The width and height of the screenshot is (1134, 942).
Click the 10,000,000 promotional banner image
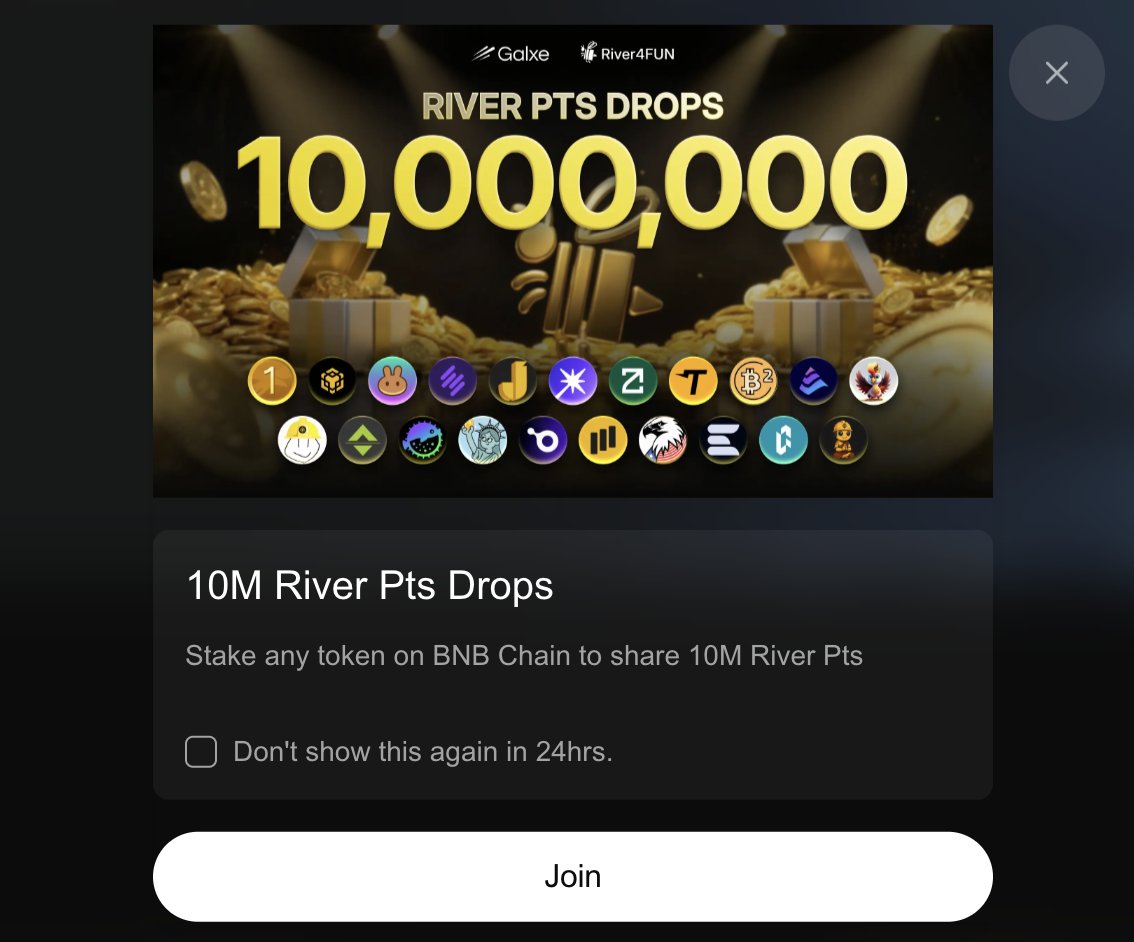coord(573,261)
